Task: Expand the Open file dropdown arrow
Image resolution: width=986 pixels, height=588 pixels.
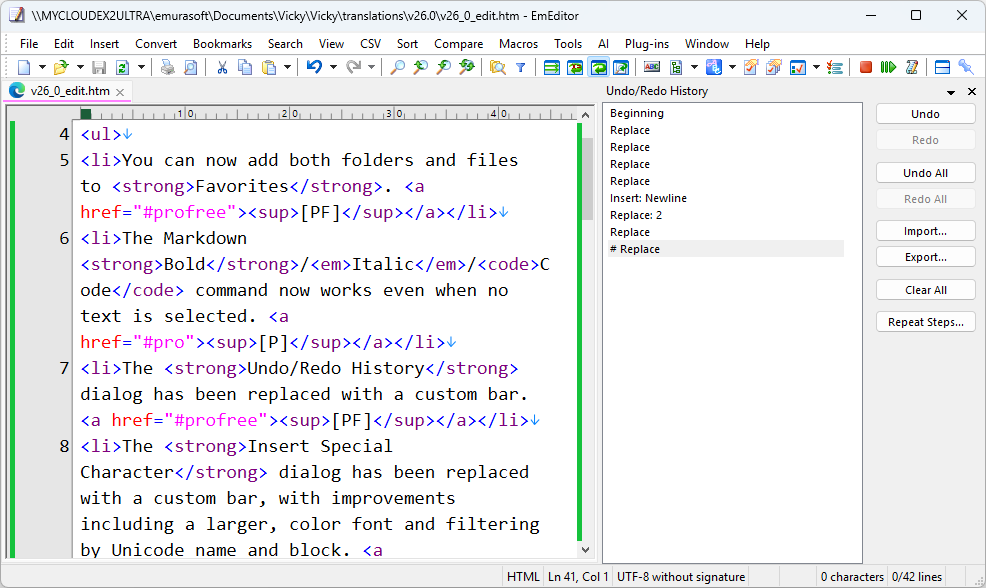Action: [80, 67]
